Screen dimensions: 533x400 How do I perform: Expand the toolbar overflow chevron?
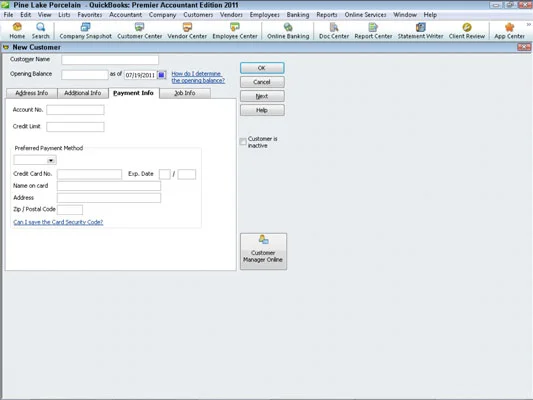(529, 25)
